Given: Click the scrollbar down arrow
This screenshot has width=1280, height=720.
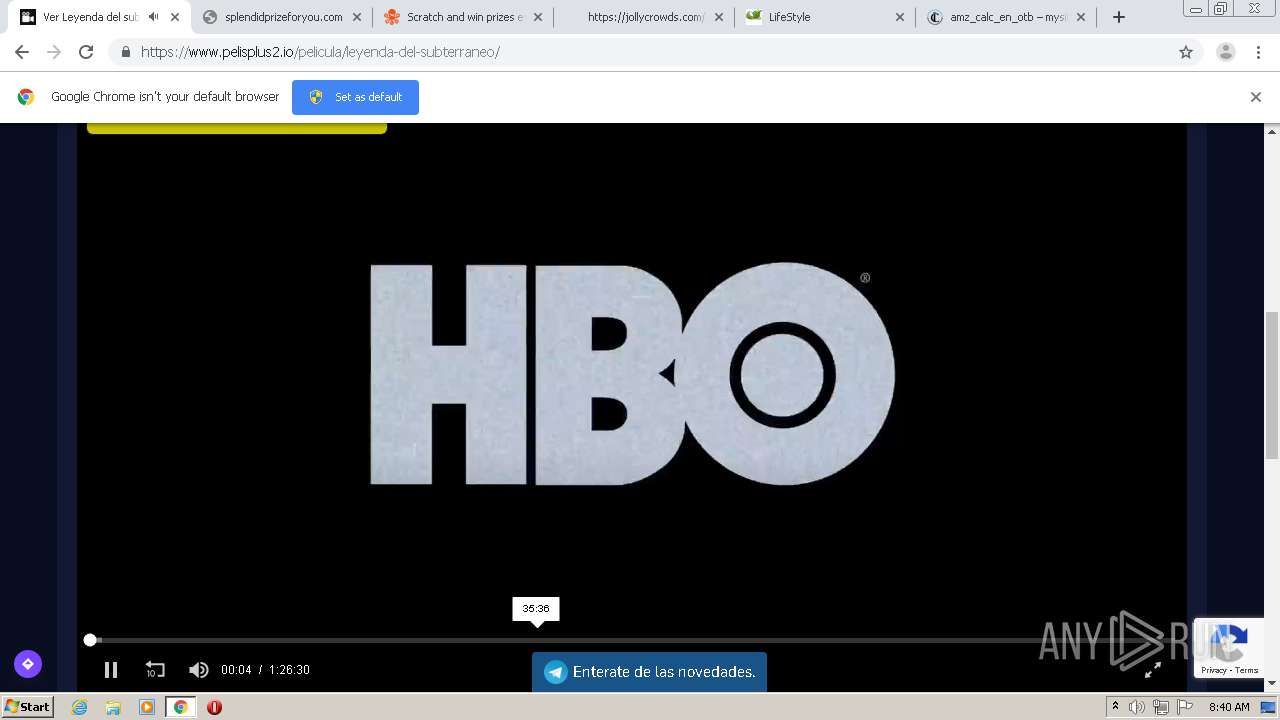Looking at the screenshot, I should tap(1272, 684).
